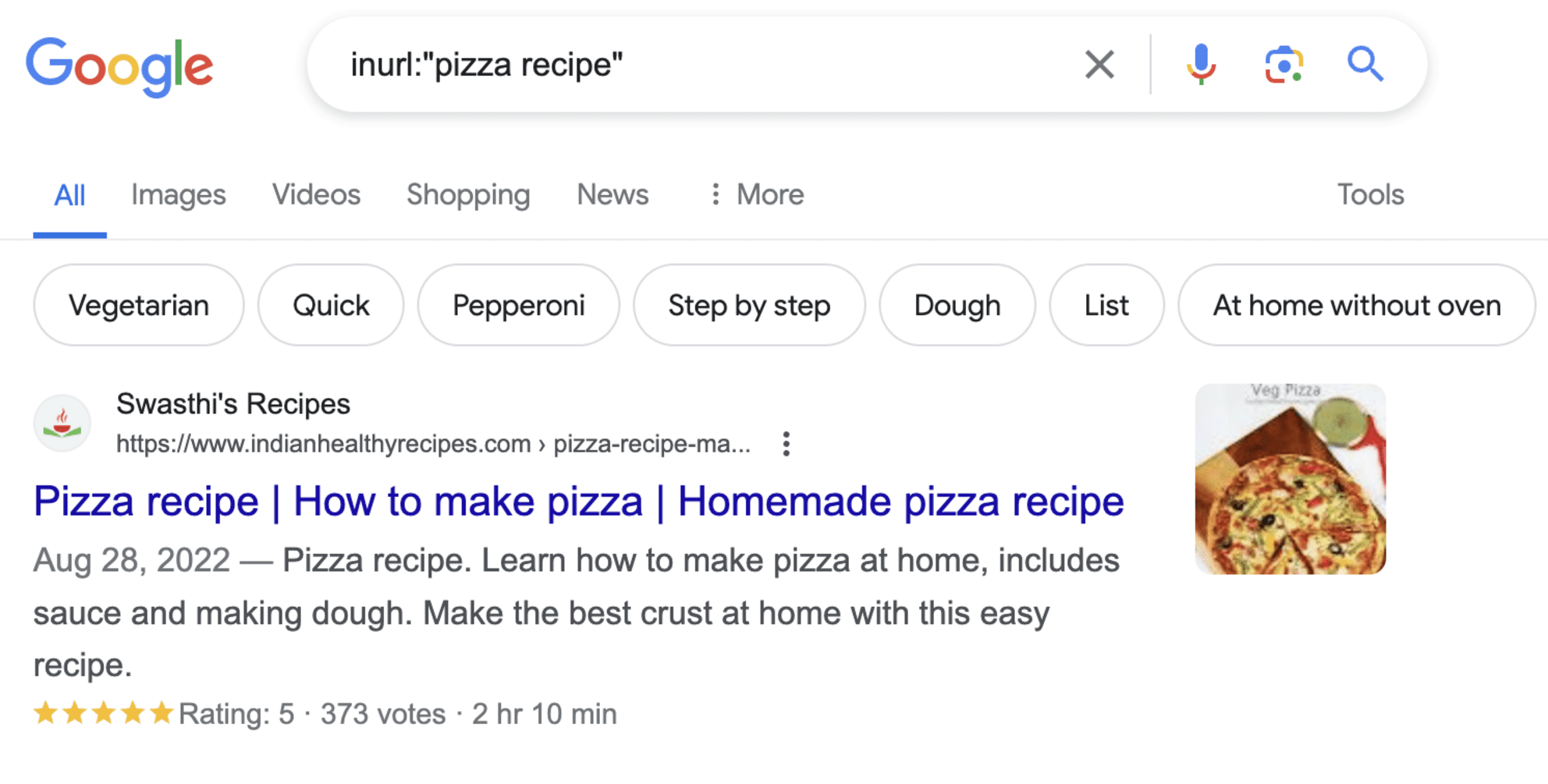Enable the Pepperoni search filter
Viewport: 1548px width, 784px height.
(x=518, y=305)
